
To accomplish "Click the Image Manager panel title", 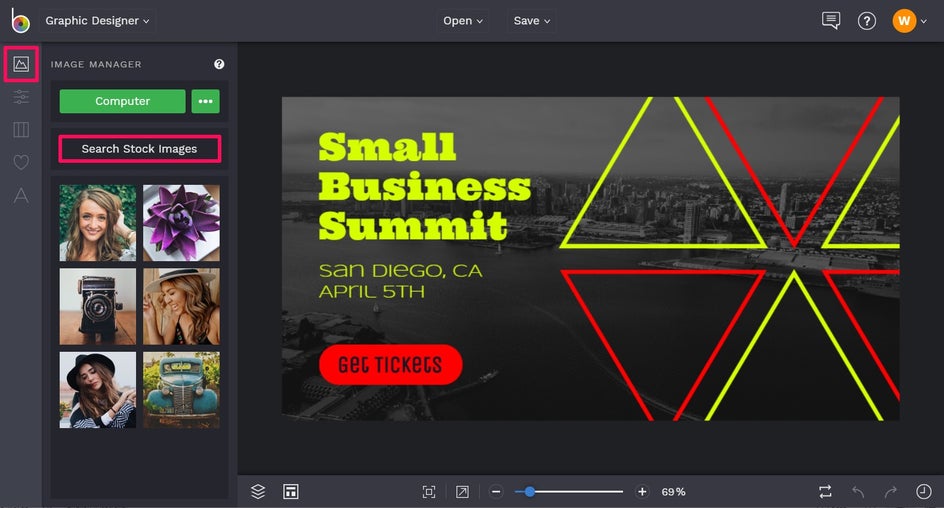I will pyautogui.click(x=96, y=64).
